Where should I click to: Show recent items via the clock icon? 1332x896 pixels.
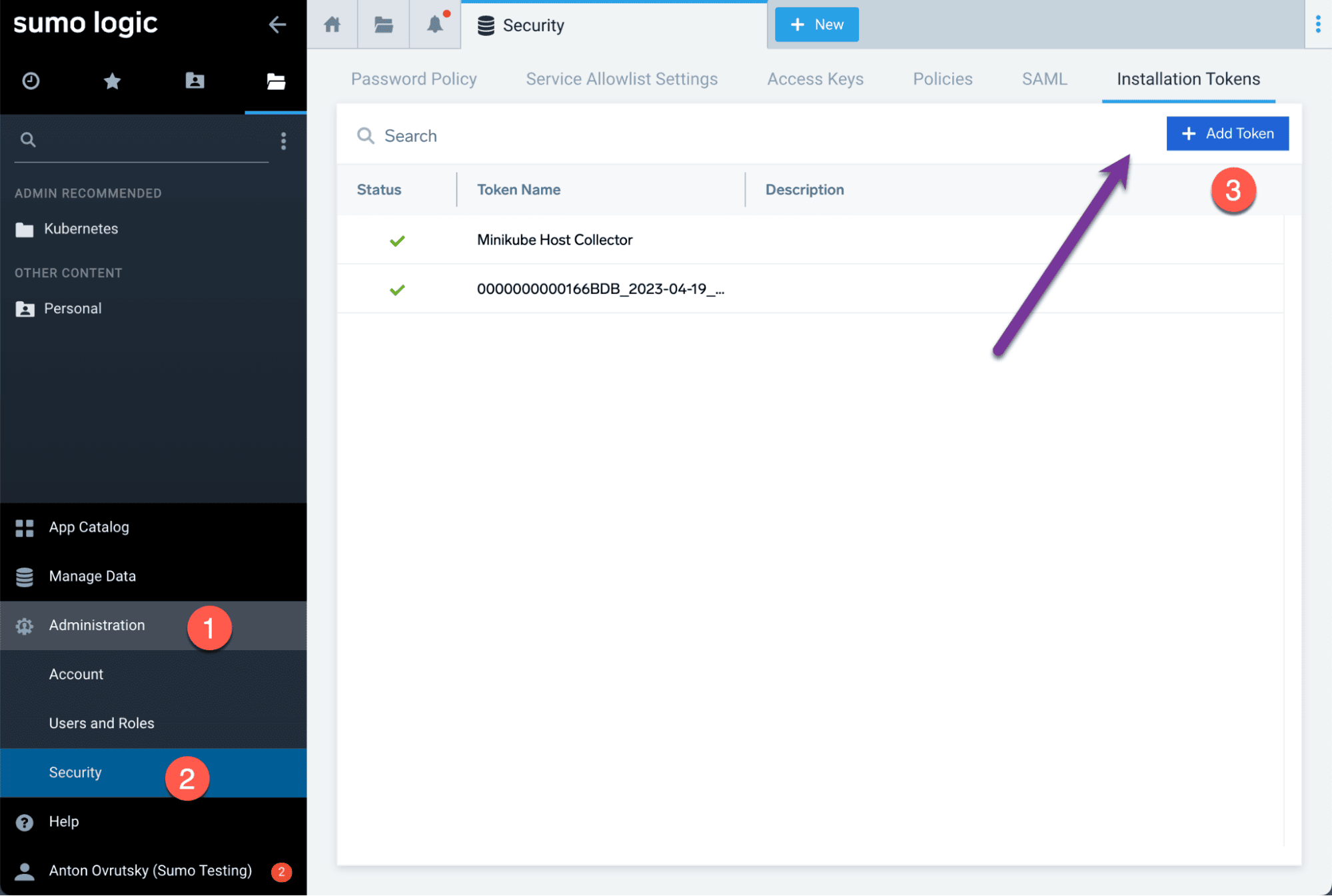point(31,81)
